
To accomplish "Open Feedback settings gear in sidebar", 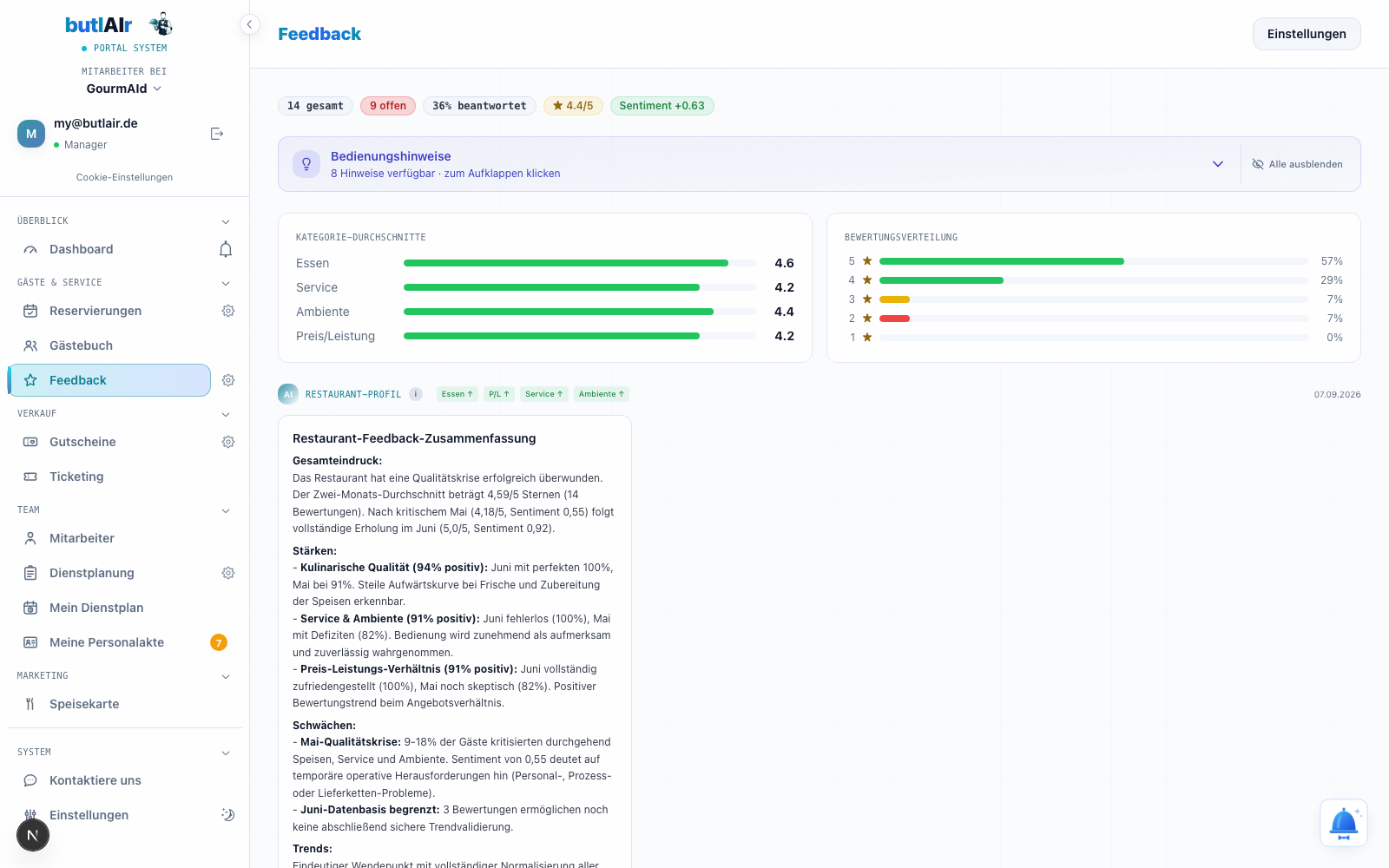I will coord(228,380).
